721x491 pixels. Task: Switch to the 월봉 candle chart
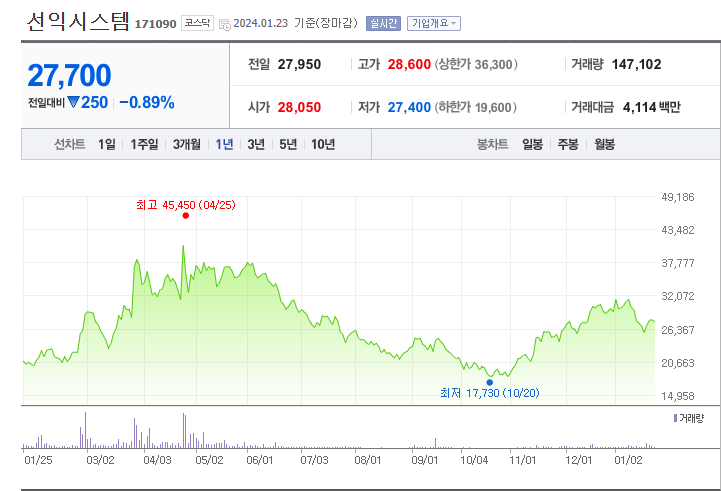(x=604, y=144)
